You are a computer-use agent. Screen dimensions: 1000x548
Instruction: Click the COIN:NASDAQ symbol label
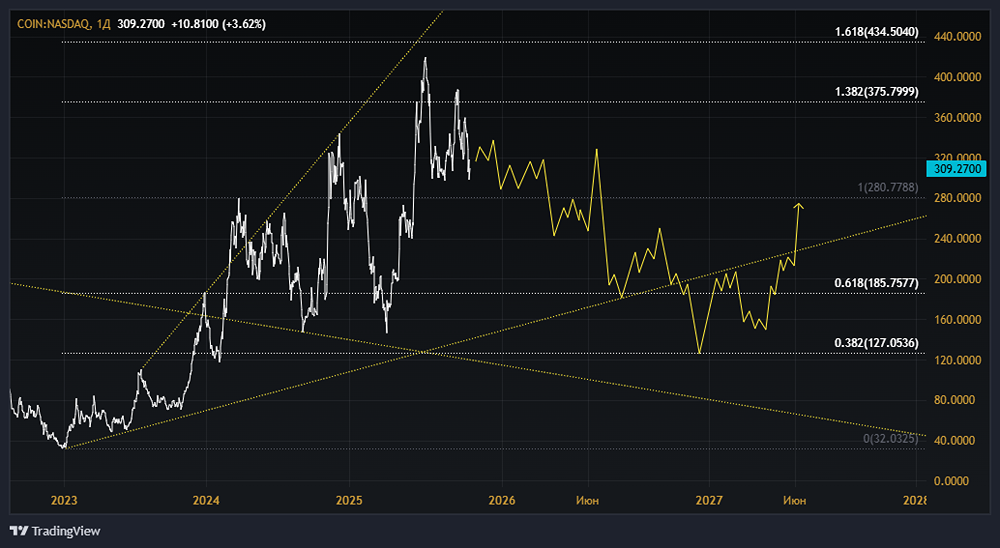click(x=54, y=24)
